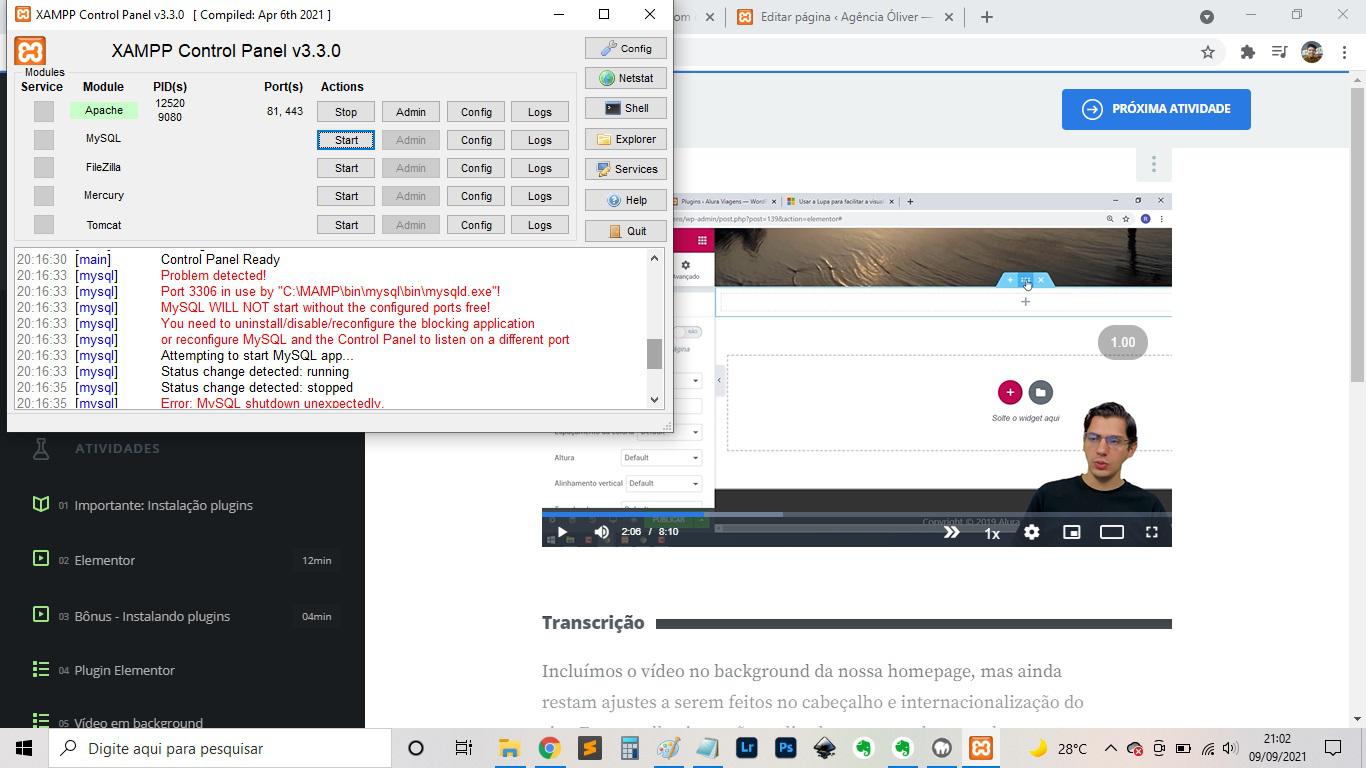
Task: Open Windows notification center
Action: (1333, 748)
